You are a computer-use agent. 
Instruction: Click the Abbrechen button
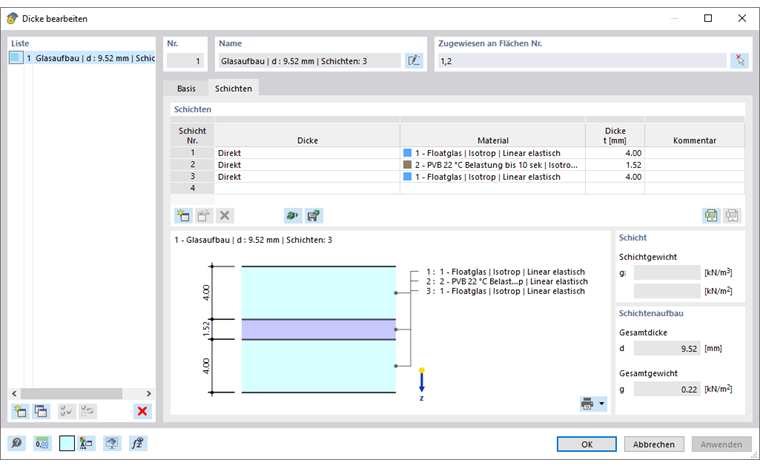[653, 444]
